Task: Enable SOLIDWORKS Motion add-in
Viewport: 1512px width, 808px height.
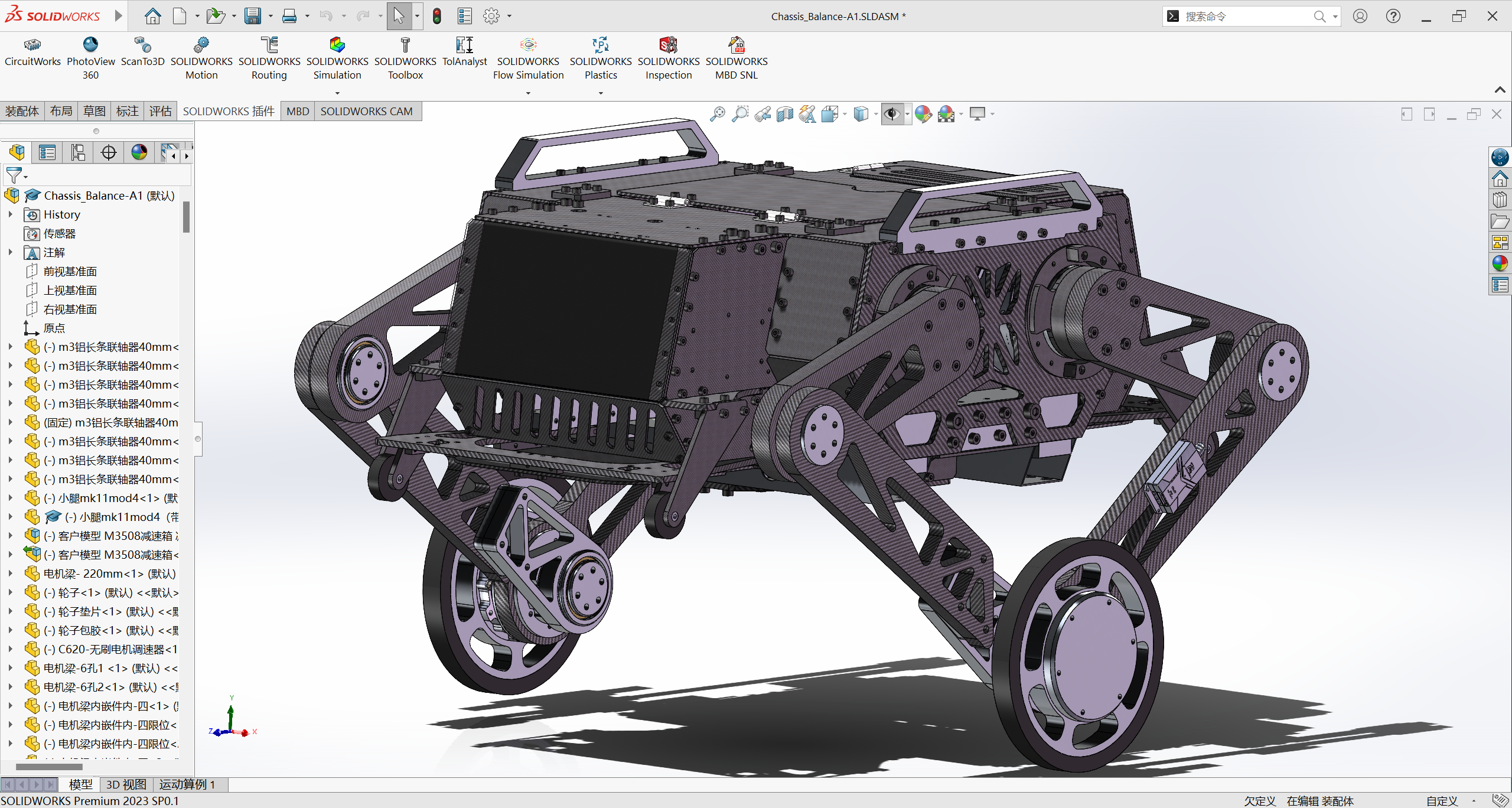Action: pos(201,58)
